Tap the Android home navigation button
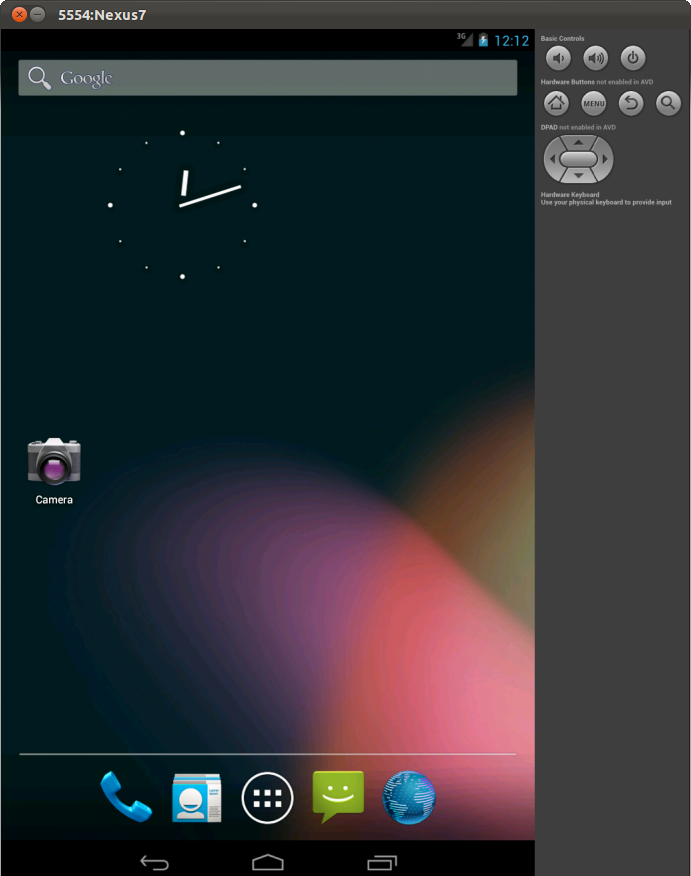The height and width of the screenshot is (876, 691). [x=268, y=862]
